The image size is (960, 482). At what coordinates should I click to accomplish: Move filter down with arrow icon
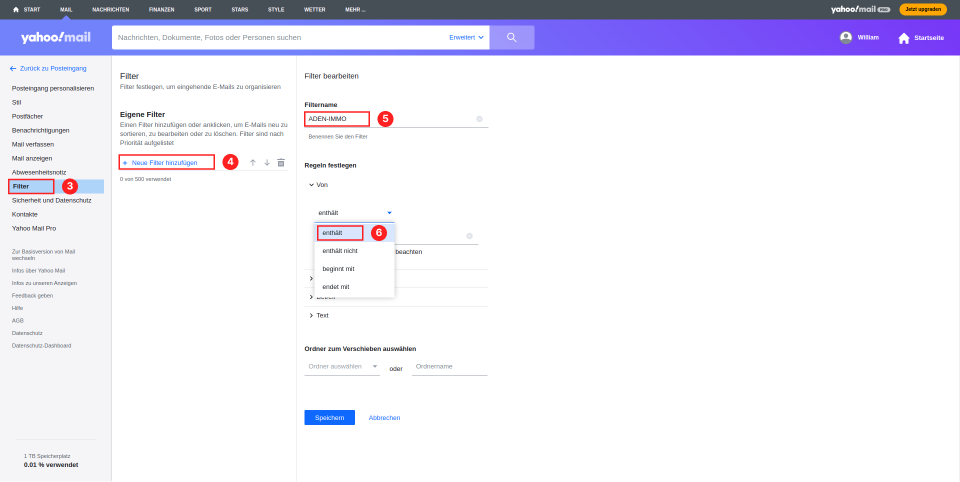coord(267,162)
